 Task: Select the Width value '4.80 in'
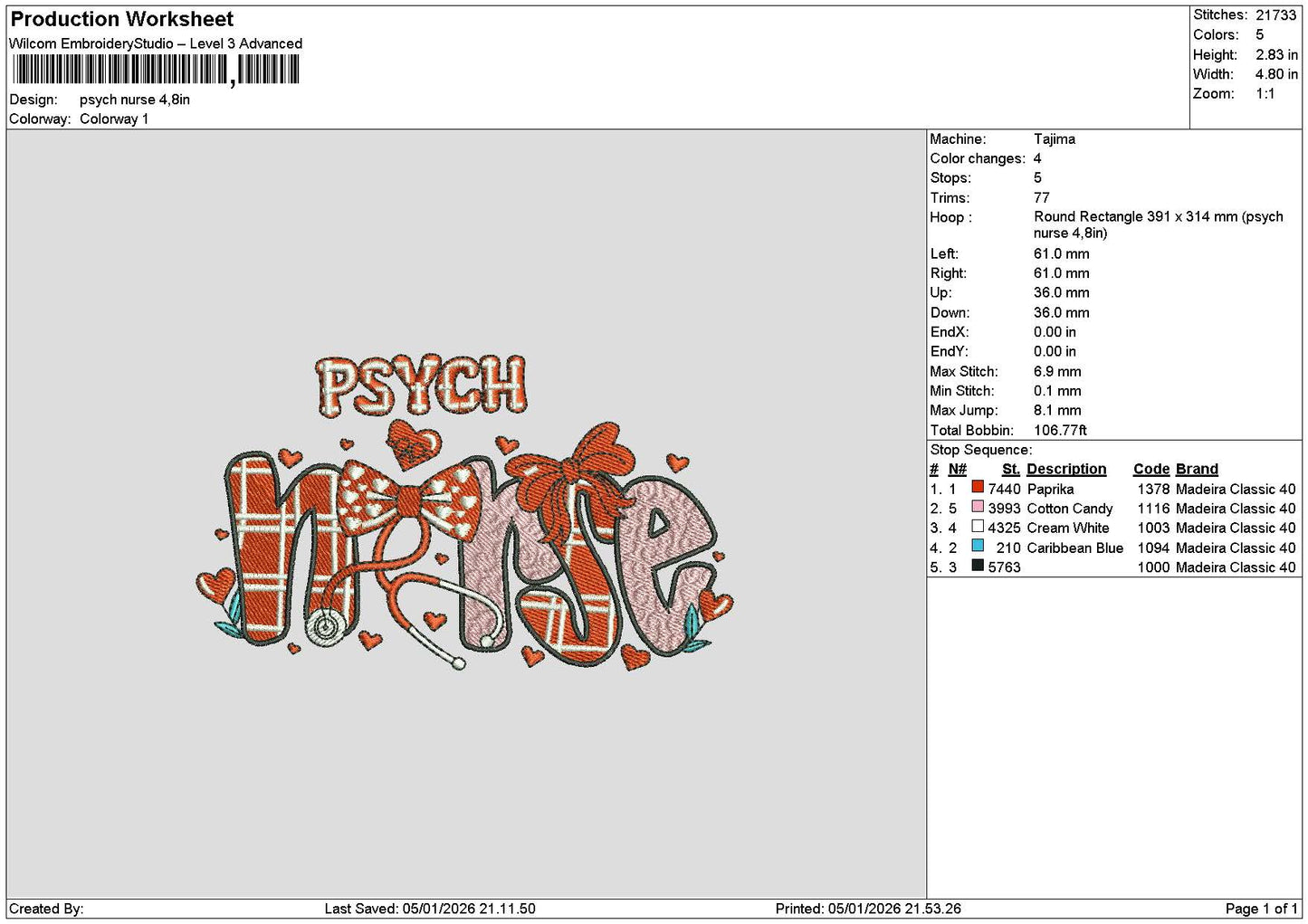pyautogui.click(x=1276, y=74)
